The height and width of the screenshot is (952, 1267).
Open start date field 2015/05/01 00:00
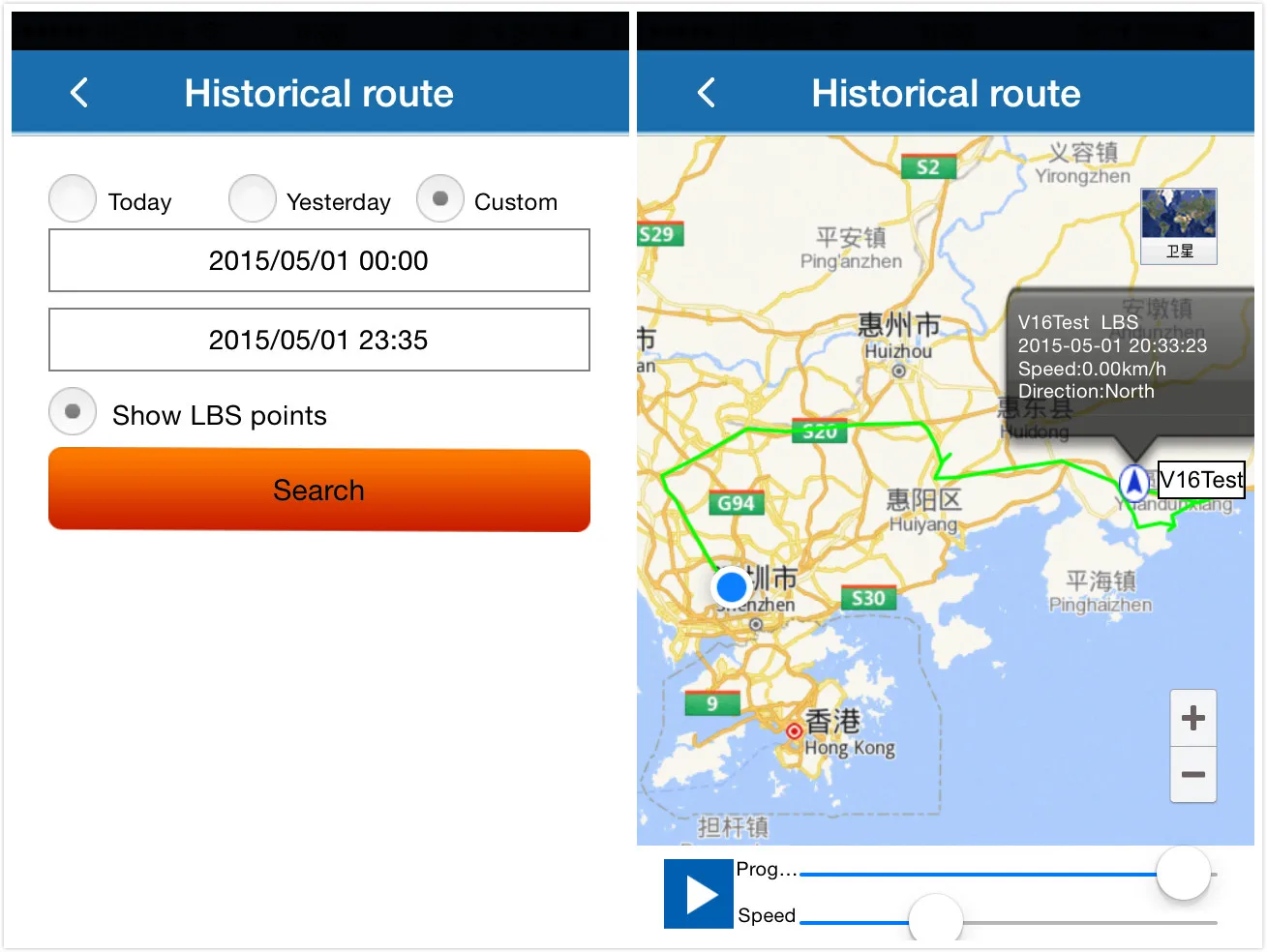coord(319,260)
